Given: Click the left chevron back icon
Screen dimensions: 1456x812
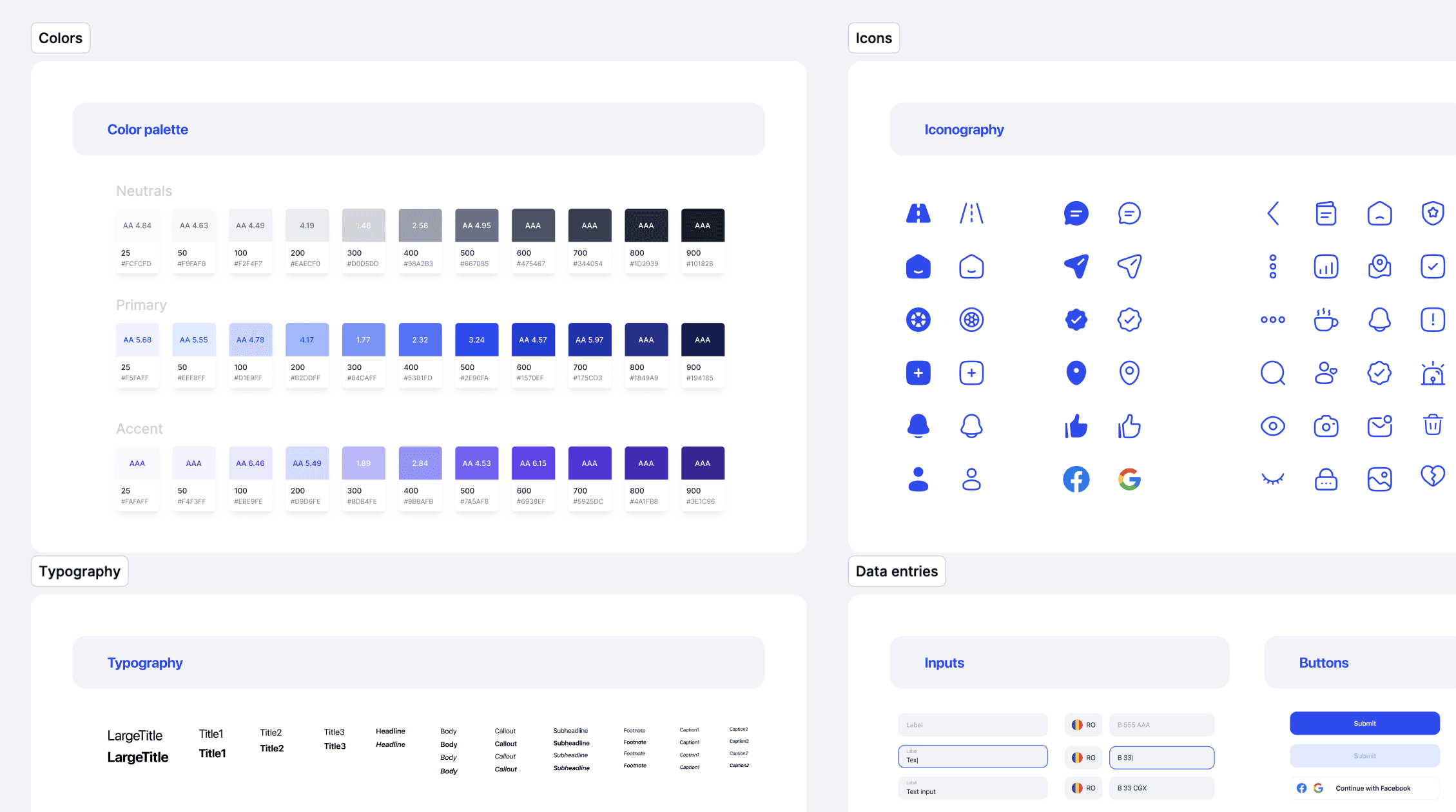Looking at the screenshot, I should 1273,213.
